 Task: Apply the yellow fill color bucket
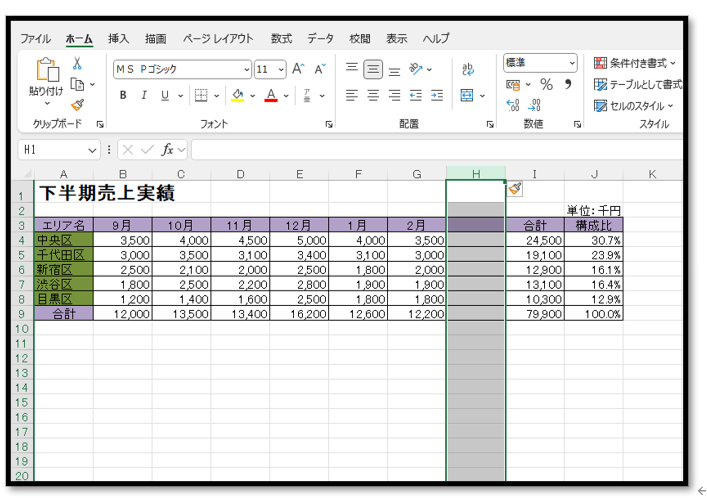(238, 96)
